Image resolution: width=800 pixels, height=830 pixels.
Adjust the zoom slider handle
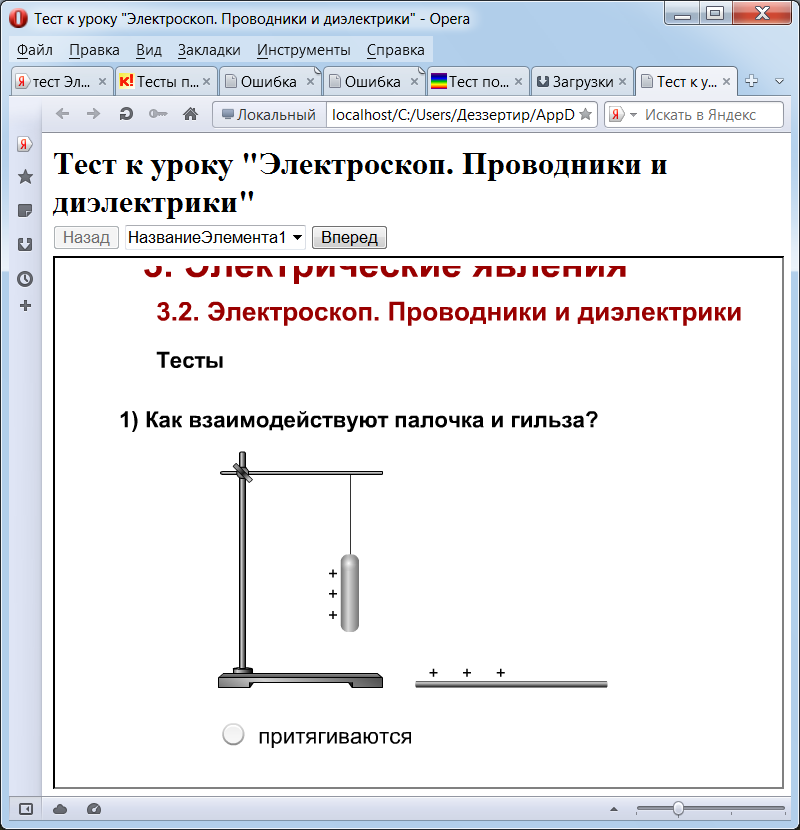(678, 809)
